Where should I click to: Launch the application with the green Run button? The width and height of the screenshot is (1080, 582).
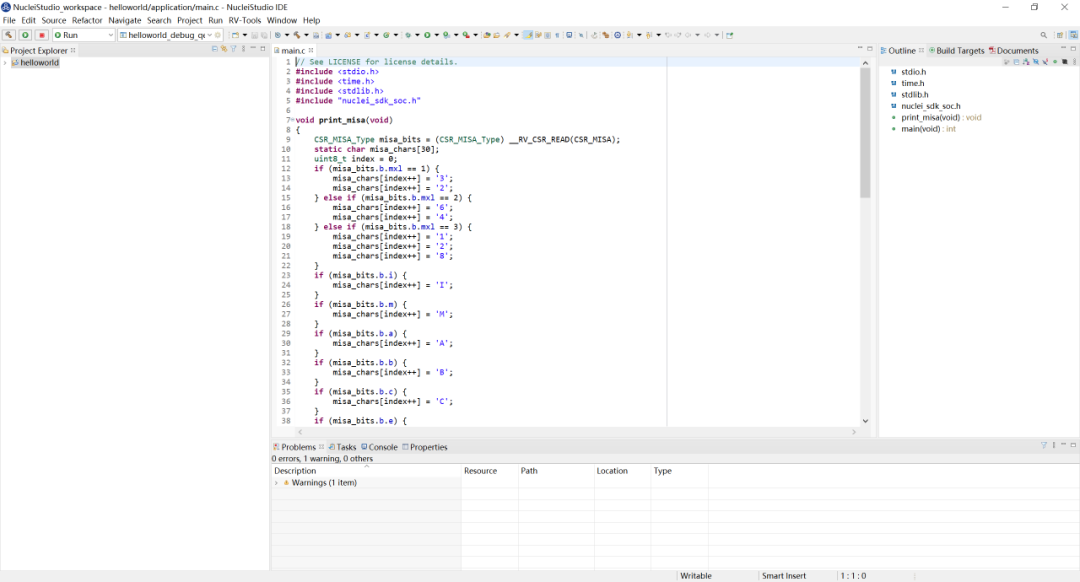25,35
